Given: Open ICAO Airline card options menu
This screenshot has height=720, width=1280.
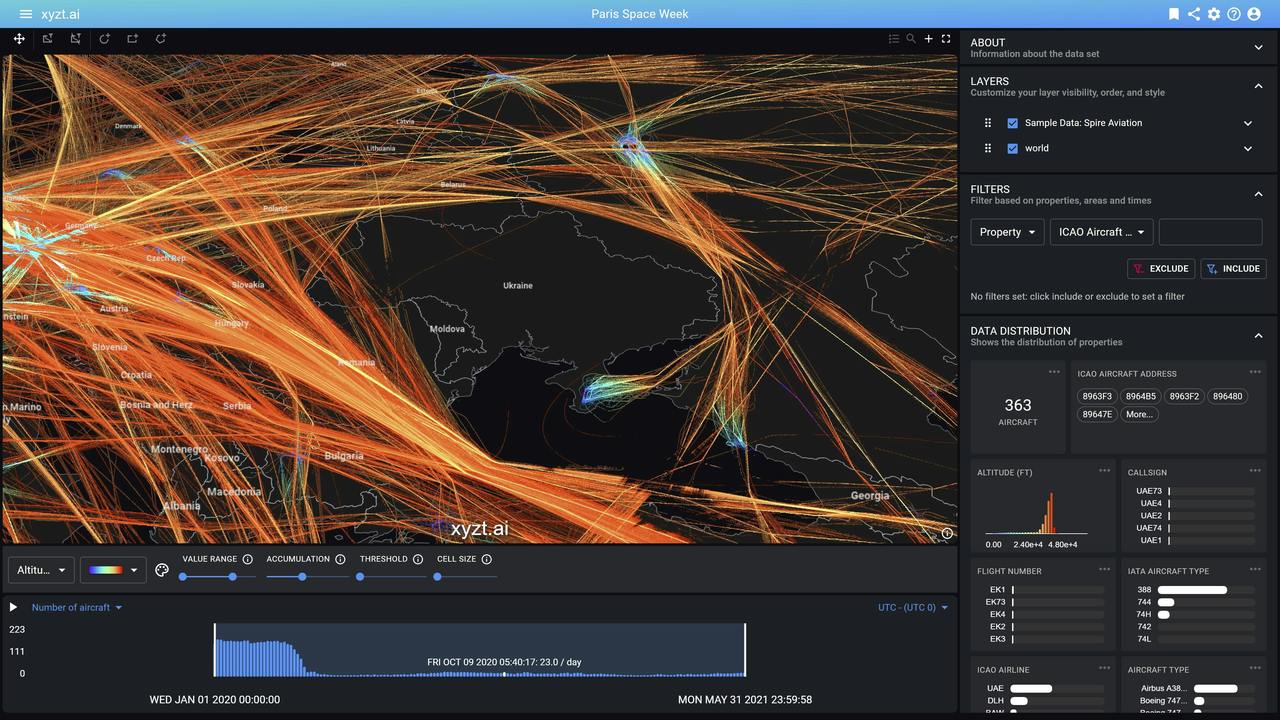Looking at the screenshot, I should pyautogui.click(x=1105, y=668).
